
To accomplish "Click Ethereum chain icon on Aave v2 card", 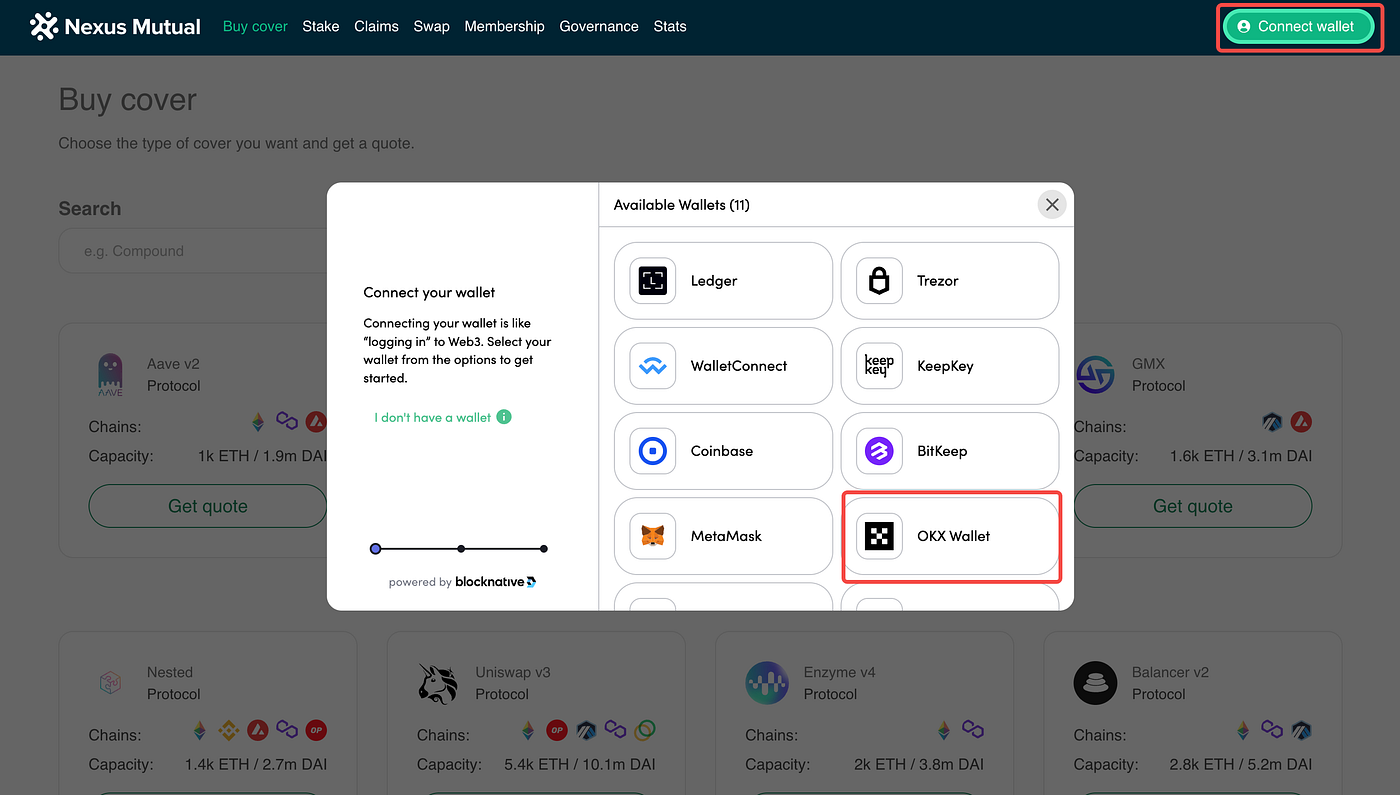I will coord(258,422).
